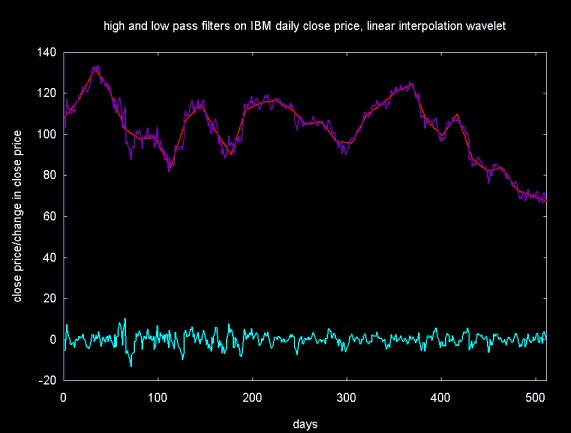Click the x-axis label 'days'
The image size is (571, 433).
305,424
